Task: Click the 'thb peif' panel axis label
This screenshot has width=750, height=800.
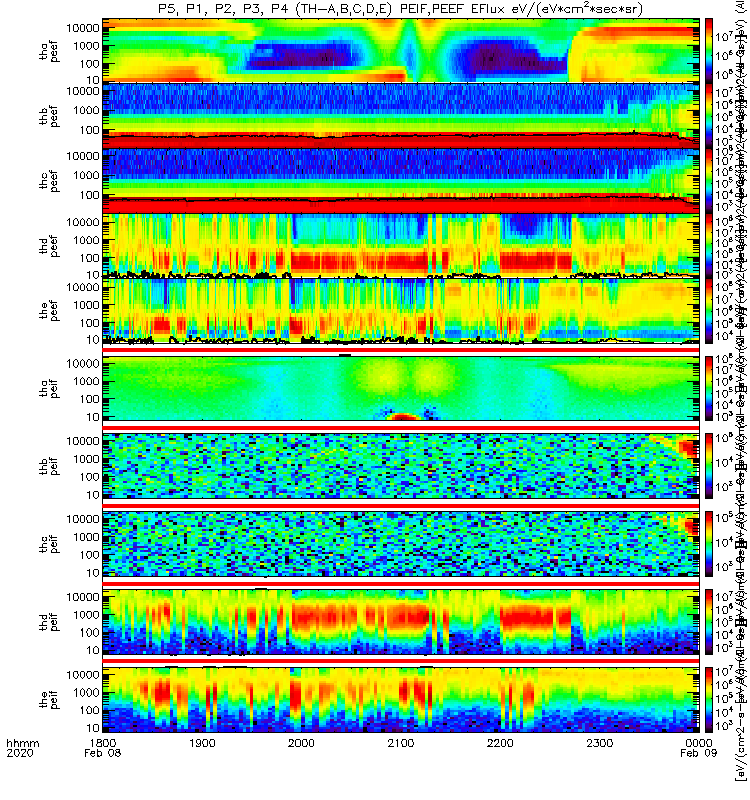Action: click(x=49, y=466)
